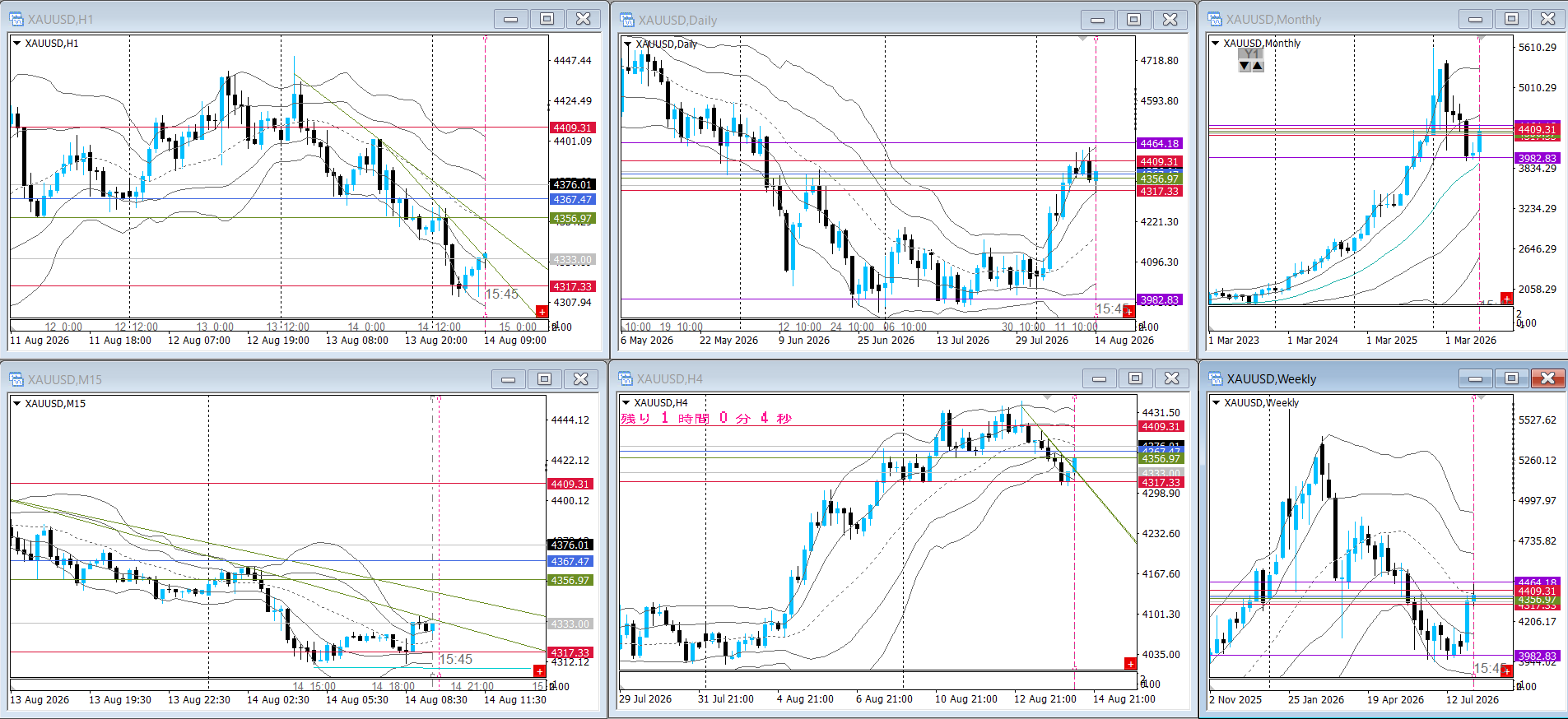Viewport: 1568px width, 719px height.
Task: Click the gray 4333.00 price label on H1 chart
Action: click(x=572, y=260)
